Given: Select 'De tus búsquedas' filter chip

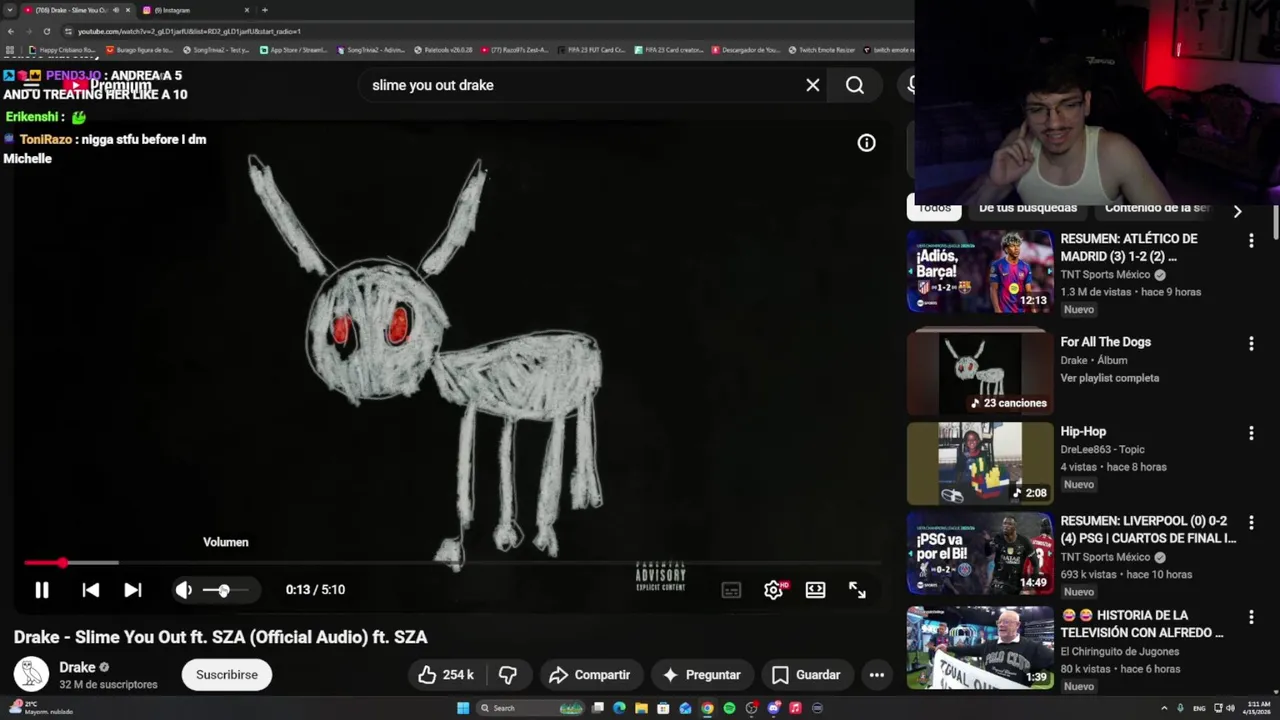Looking at the screenshot, I should point(1028,208).
